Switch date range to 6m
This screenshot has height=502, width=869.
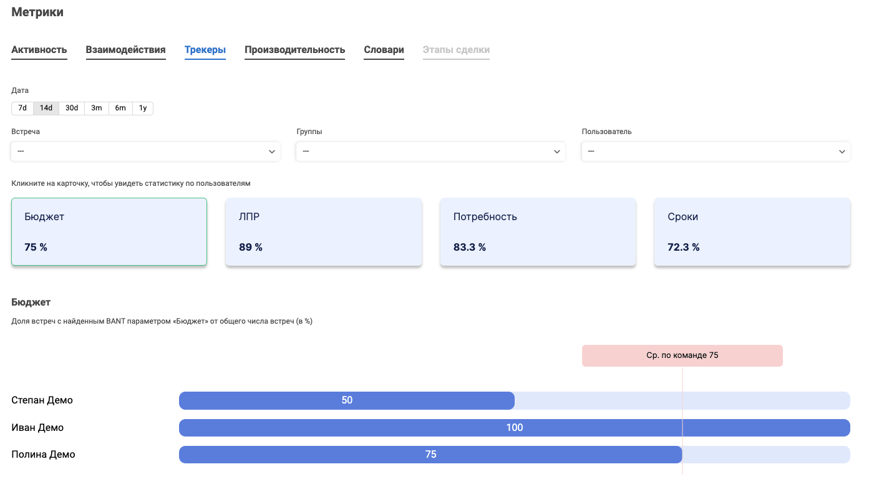click(x=120, y=108)
